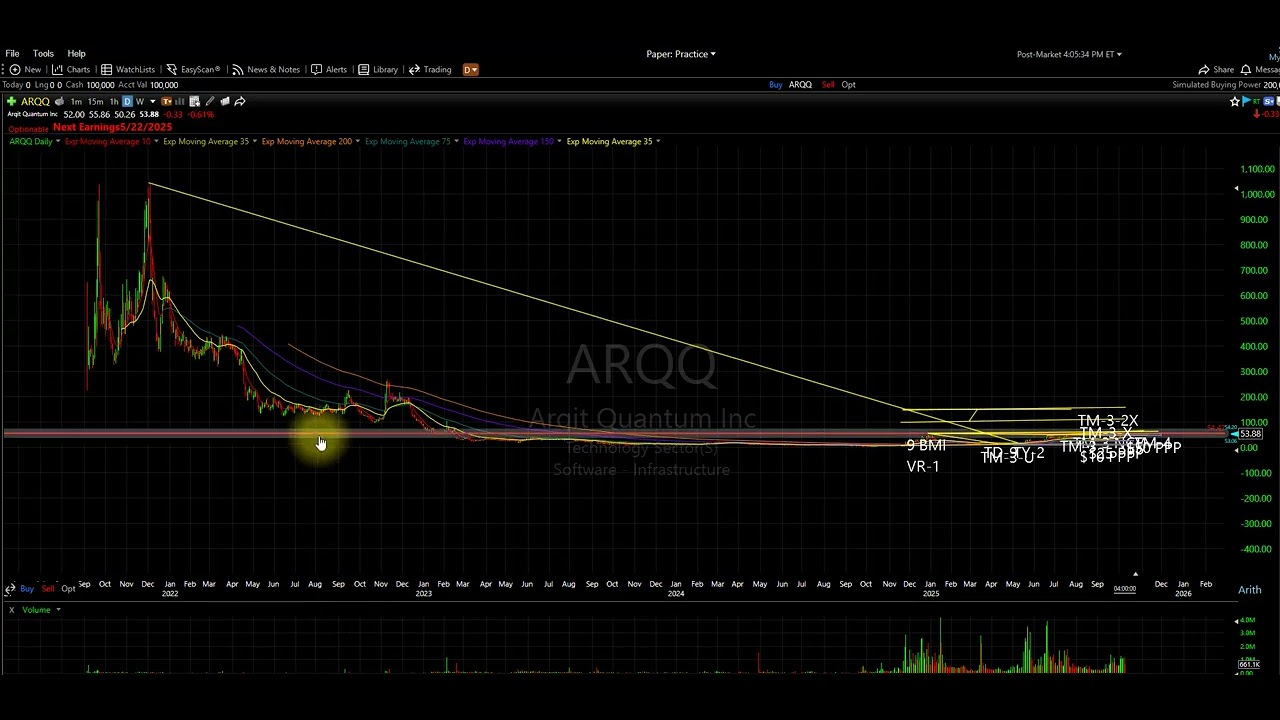The height and width of the screenshot is (720, 1280).
Task: Click Buy in the top order bar
Action: pyautogui.click(x=775, y=85)
